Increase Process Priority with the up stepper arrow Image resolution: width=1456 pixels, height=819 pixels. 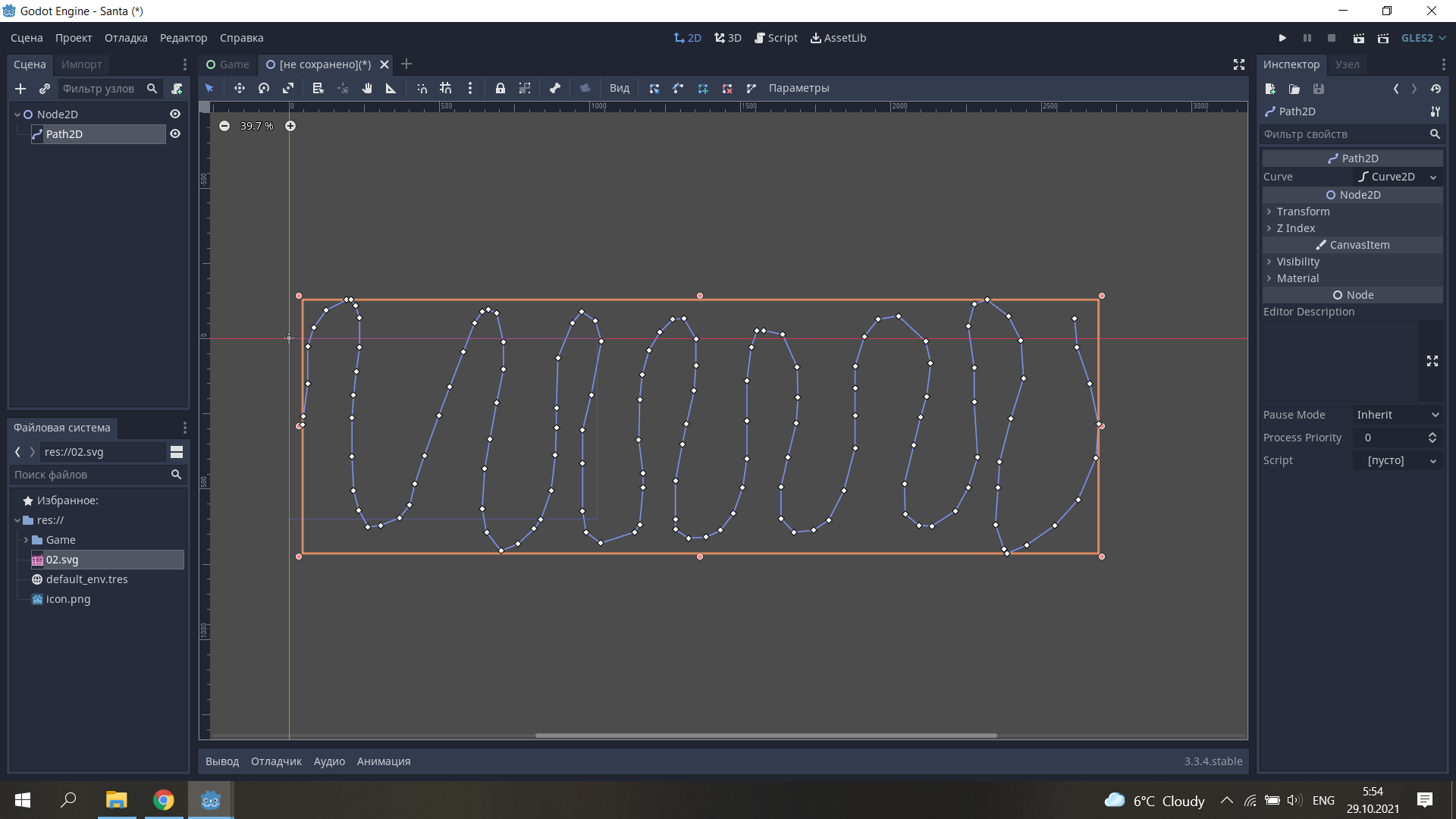coord(1432,434)
